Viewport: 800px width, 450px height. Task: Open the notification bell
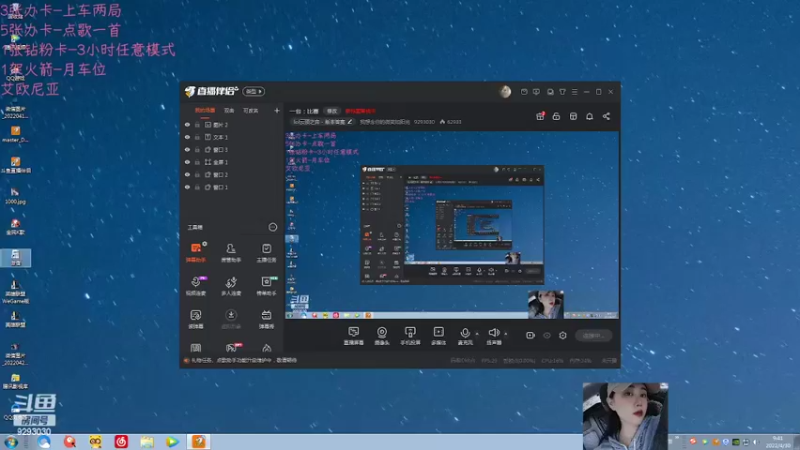[x=589, y=116]
